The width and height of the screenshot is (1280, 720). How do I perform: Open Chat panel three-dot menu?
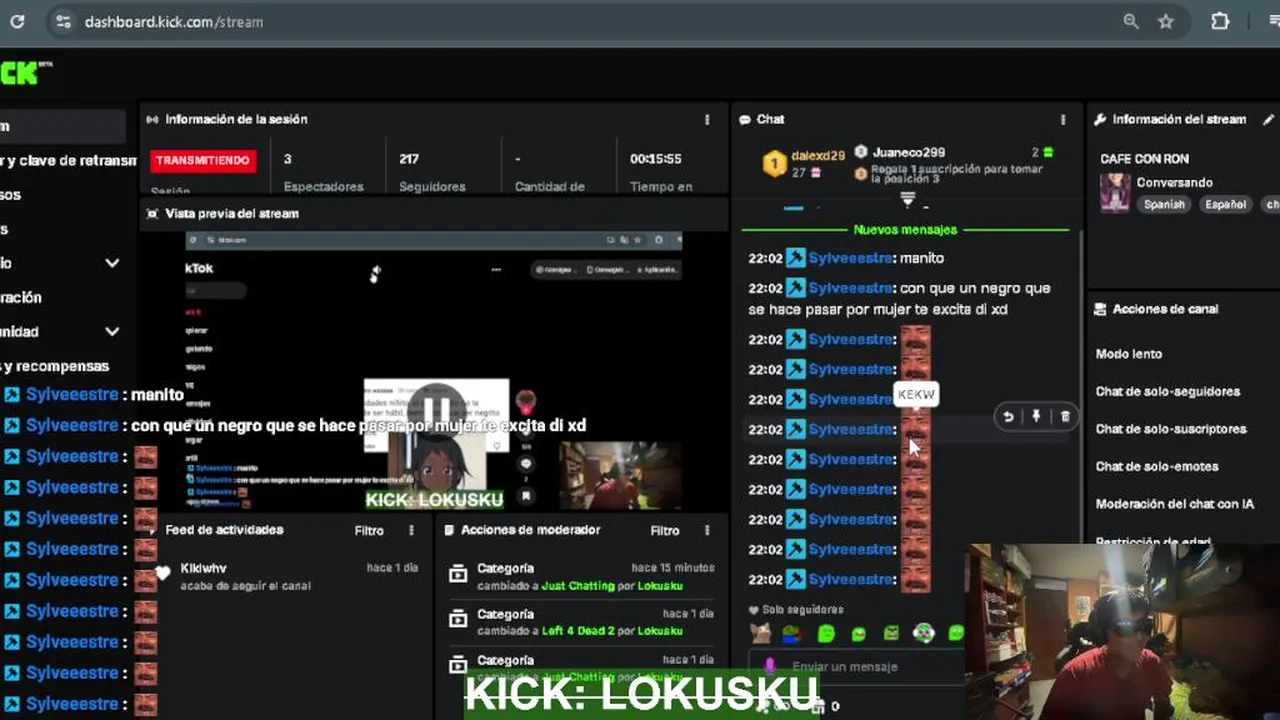(x=1063, y=119)
